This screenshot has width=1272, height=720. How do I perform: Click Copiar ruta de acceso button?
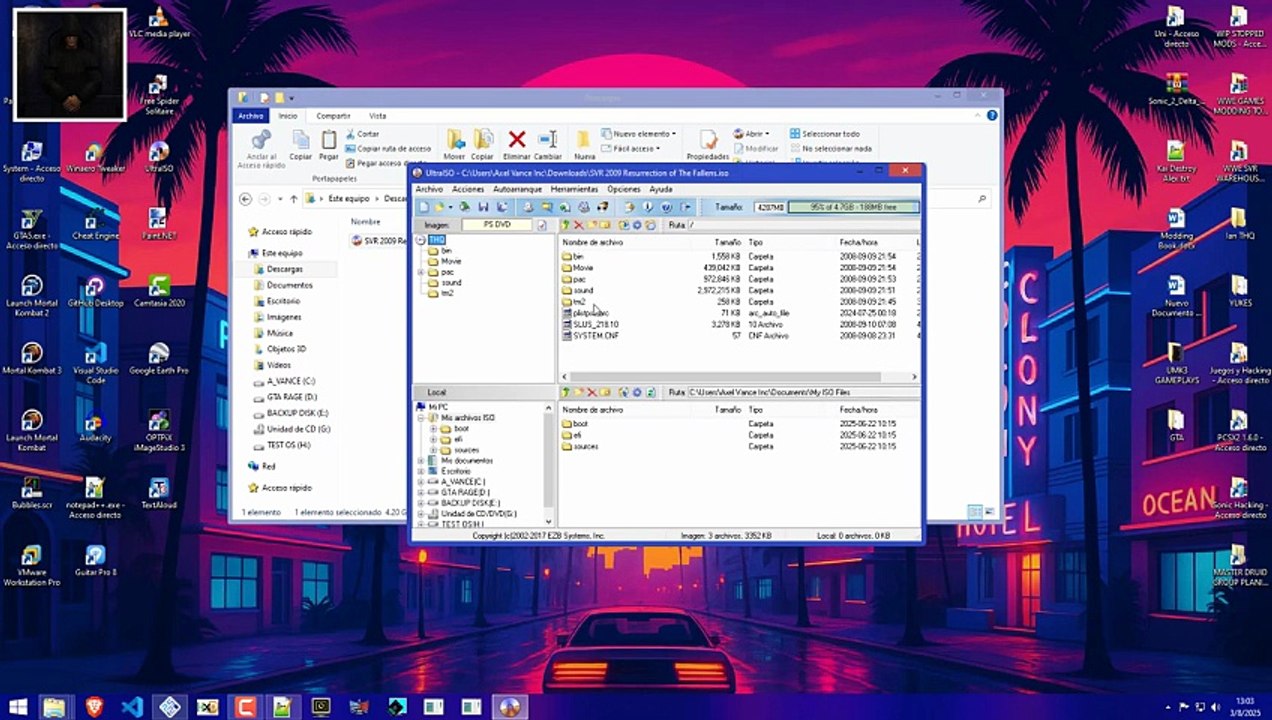pyautogui.click(x=394, y=148)
